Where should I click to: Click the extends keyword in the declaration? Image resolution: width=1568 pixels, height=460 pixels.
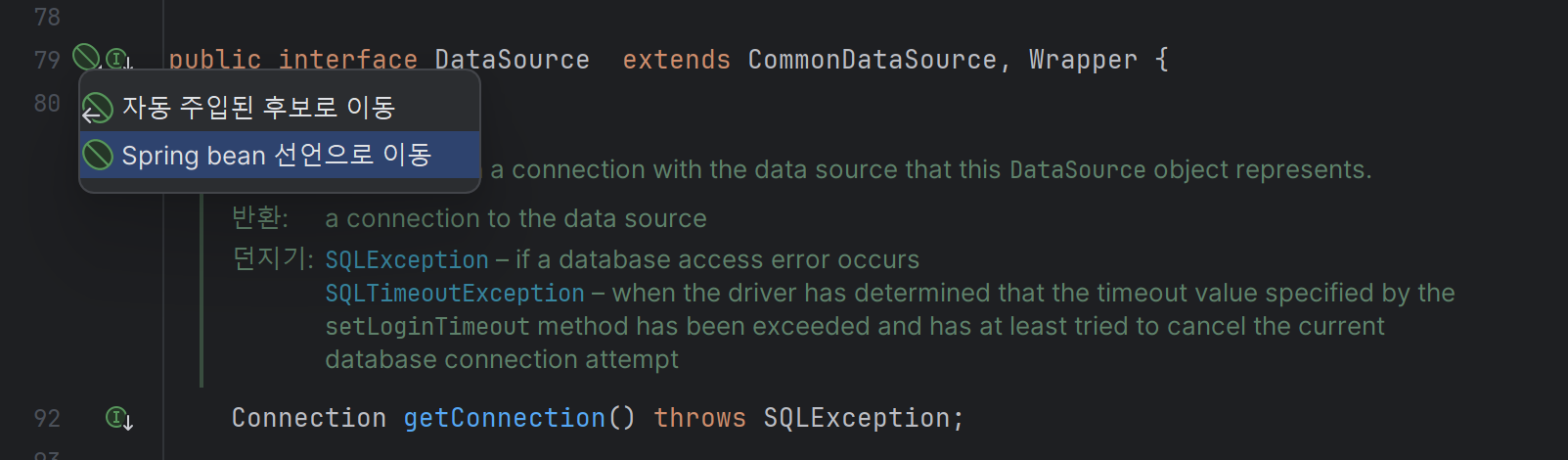tap(677, 60)
